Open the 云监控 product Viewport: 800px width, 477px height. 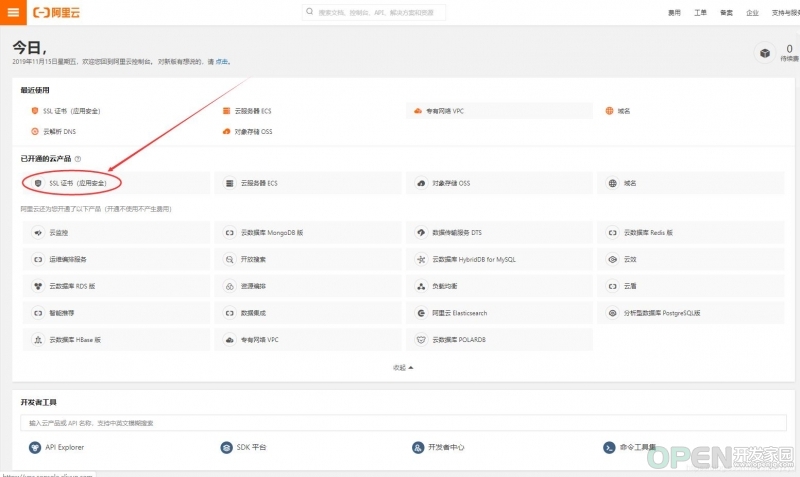pos(116,233)
